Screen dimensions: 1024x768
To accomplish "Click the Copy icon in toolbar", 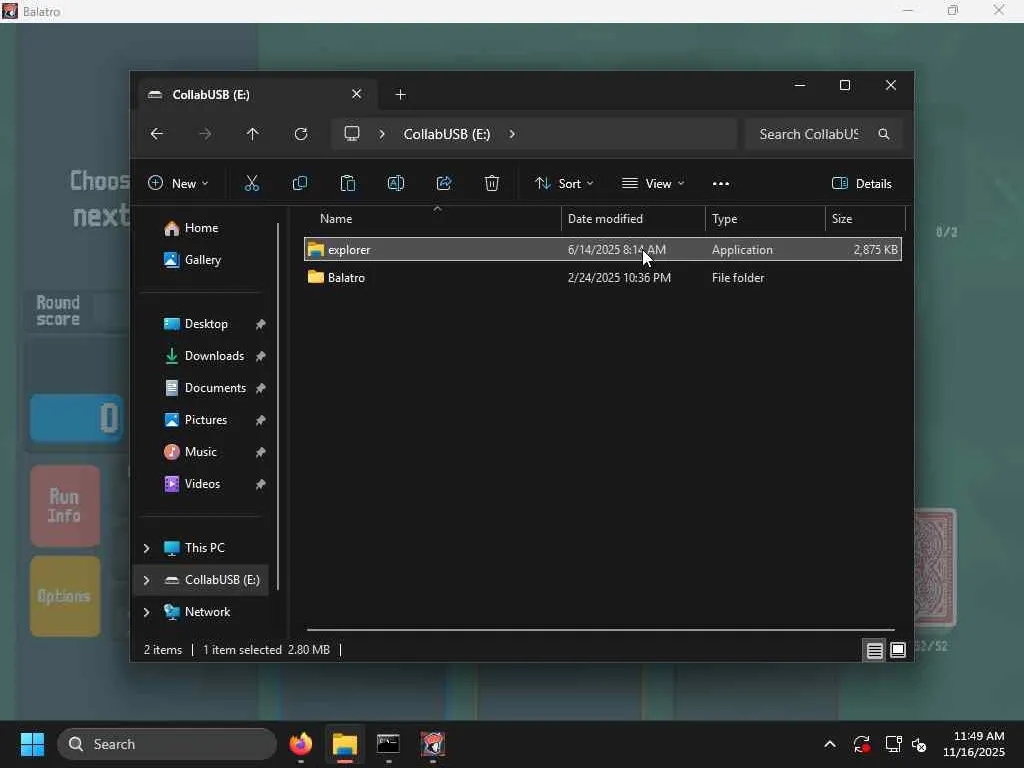I will [x=300, y=184].
